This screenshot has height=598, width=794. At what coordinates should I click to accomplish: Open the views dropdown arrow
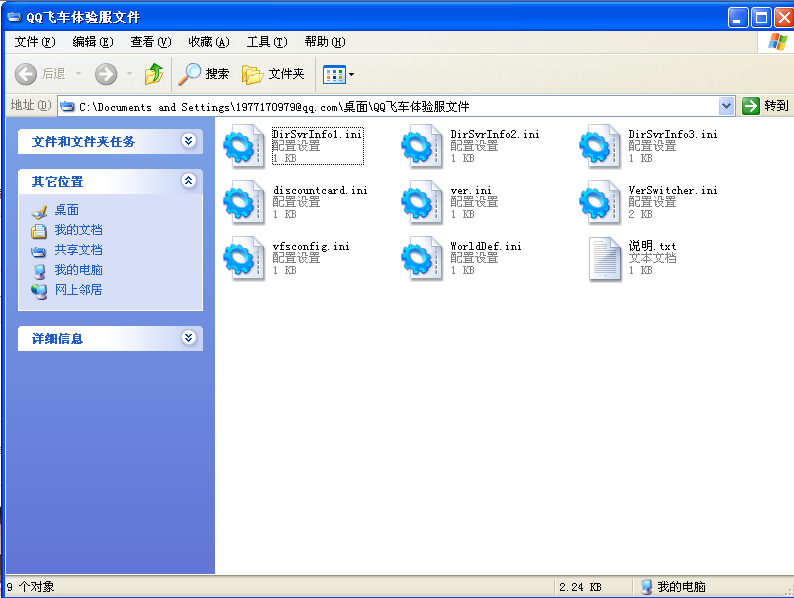click(x=351, y=74)
